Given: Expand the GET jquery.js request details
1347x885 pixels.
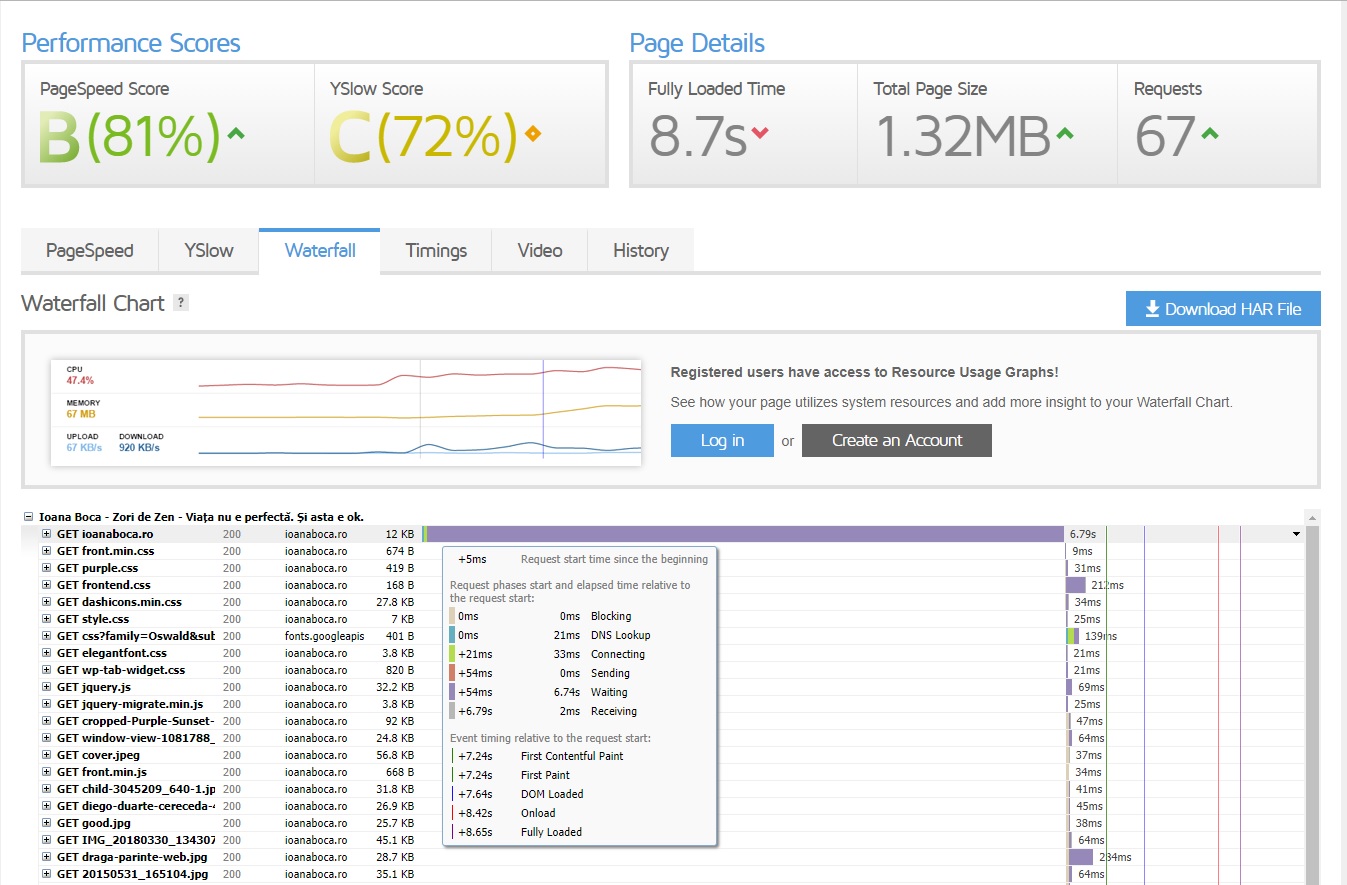Looking at the screenshot, I should click(46, 687).
